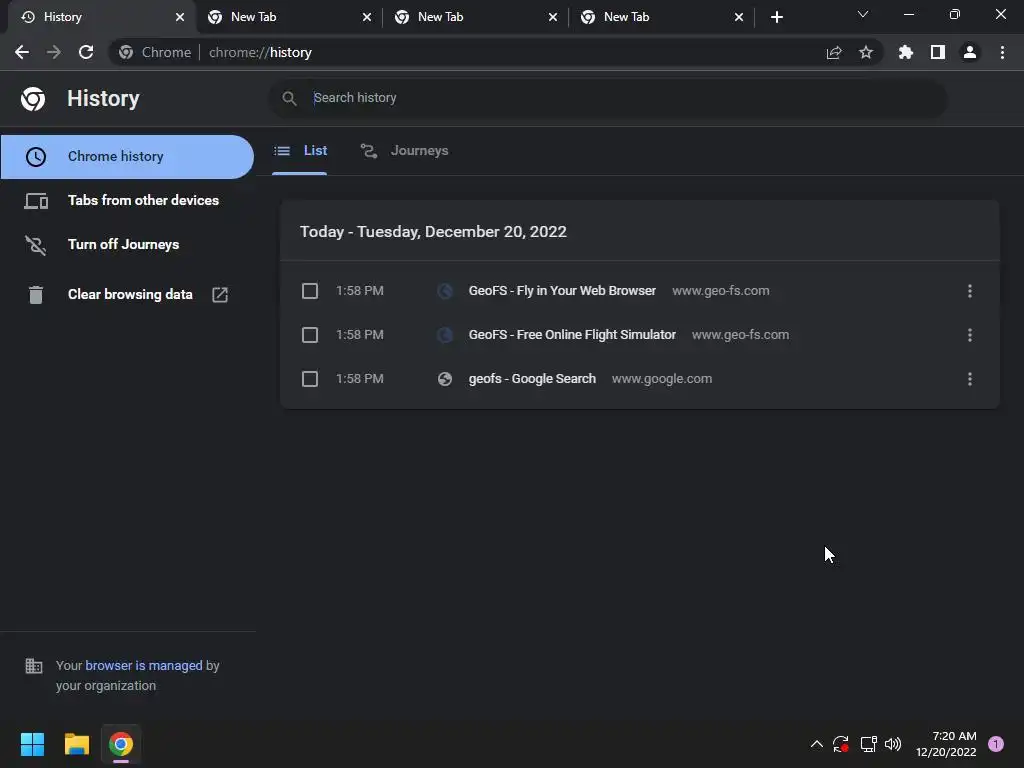Open the volume control in system tray
The height and width of the screenshot is (768, 1024).
893,744
